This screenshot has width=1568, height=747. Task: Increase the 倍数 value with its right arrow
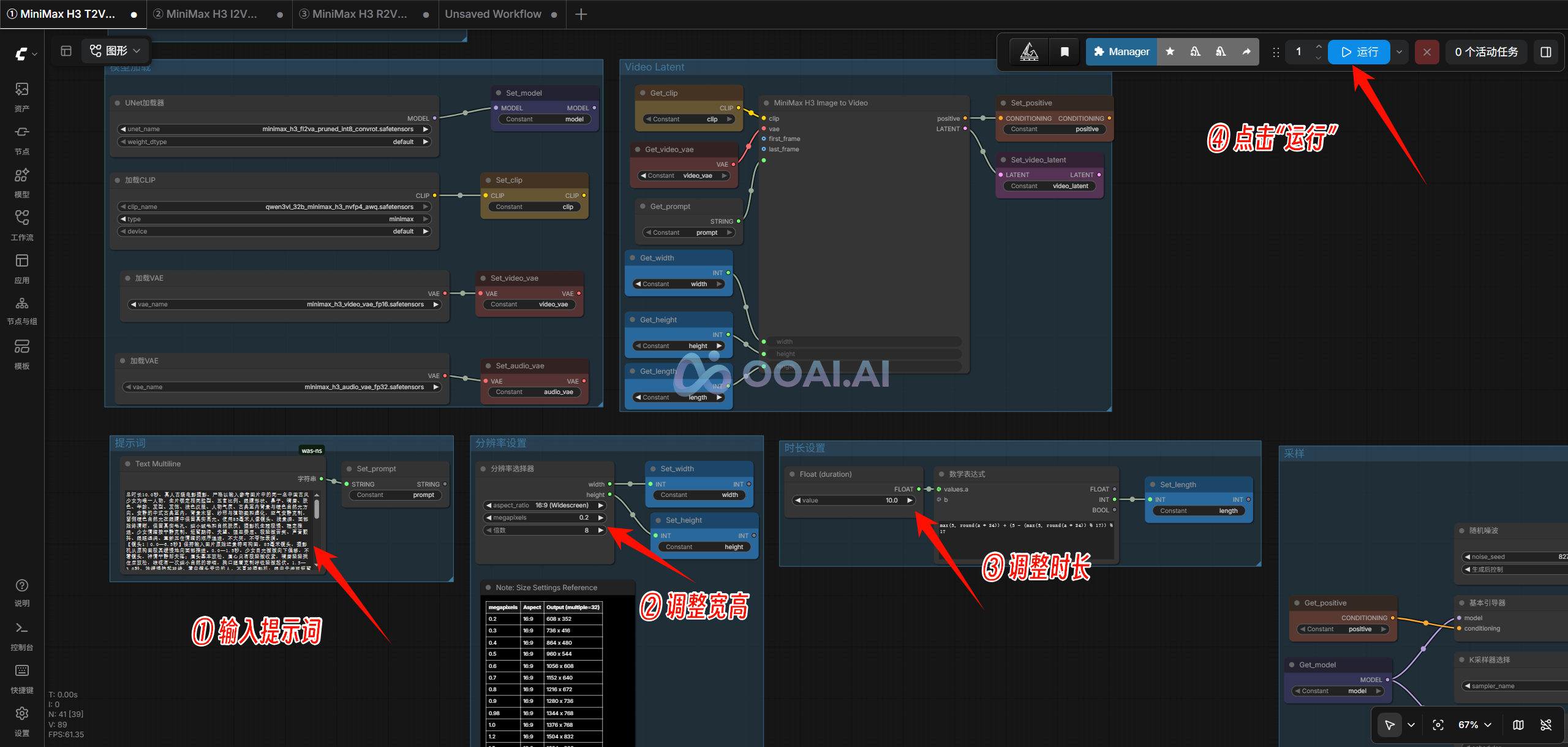[601, 531]
